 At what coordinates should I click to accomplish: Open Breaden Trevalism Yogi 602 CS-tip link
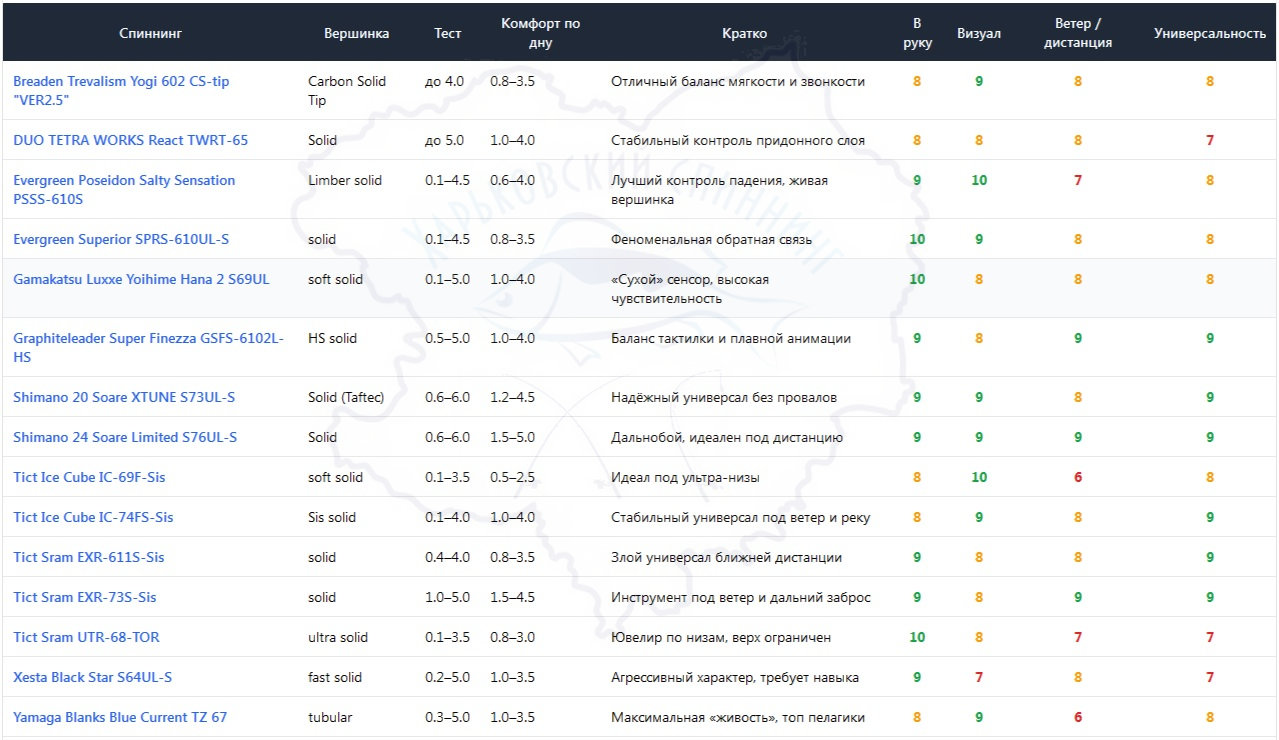click(x=120, y=81)
